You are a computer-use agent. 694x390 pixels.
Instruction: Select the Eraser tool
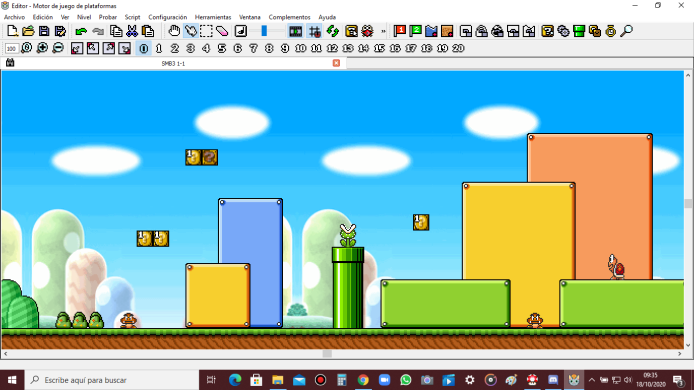tap(222, 31)
